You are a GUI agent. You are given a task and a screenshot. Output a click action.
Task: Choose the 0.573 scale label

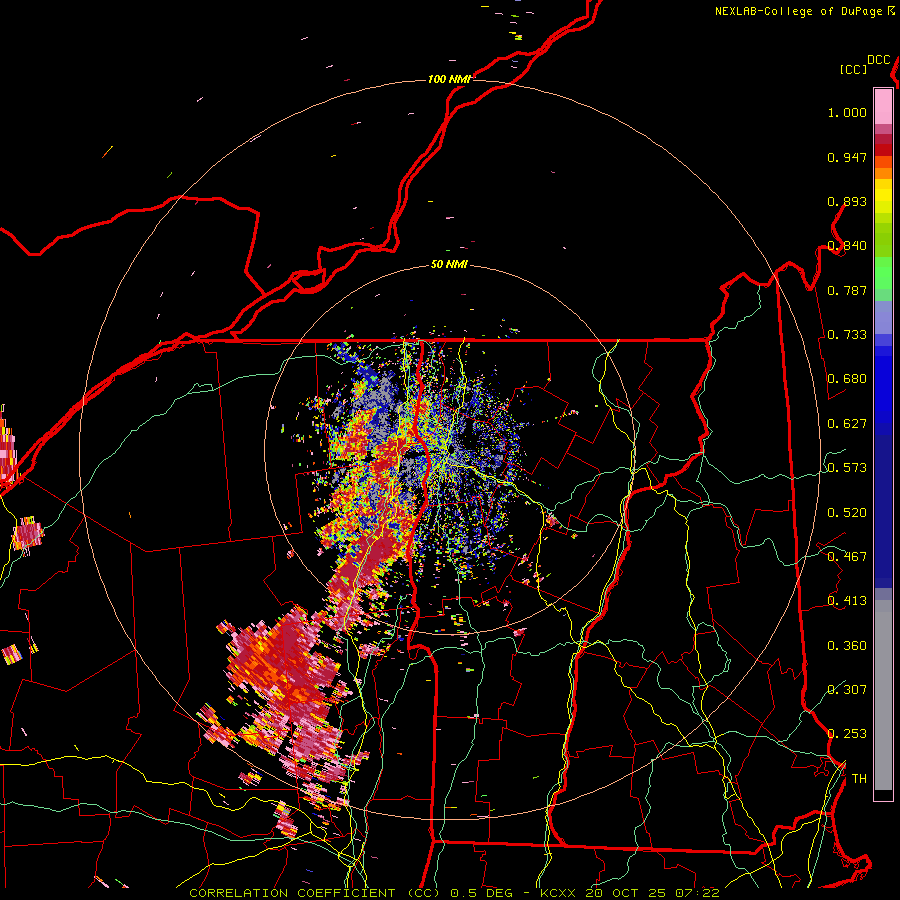tap(847, 468)
